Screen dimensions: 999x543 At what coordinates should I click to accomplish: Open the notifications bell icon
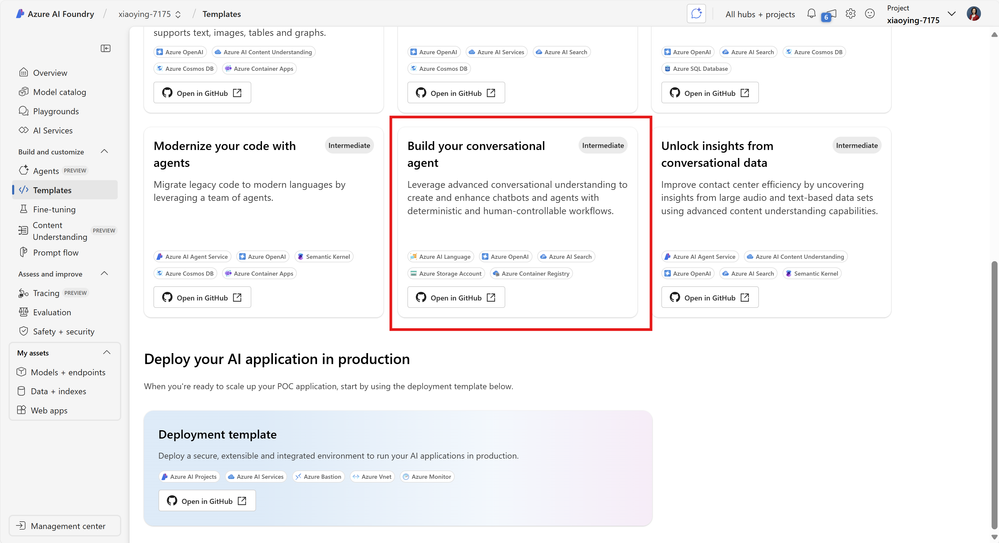click(x=811, y=13)
